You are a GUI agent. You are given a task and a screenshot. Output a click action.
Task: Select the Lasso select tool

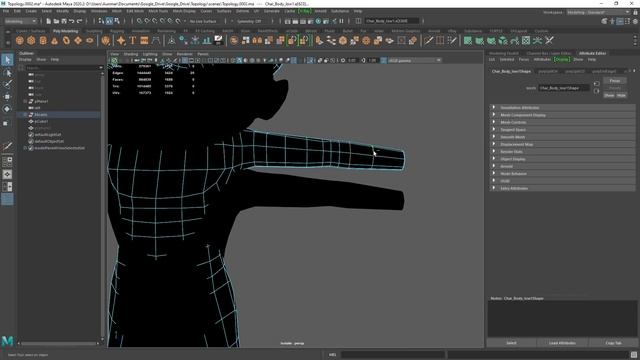[x=7, y=73]
